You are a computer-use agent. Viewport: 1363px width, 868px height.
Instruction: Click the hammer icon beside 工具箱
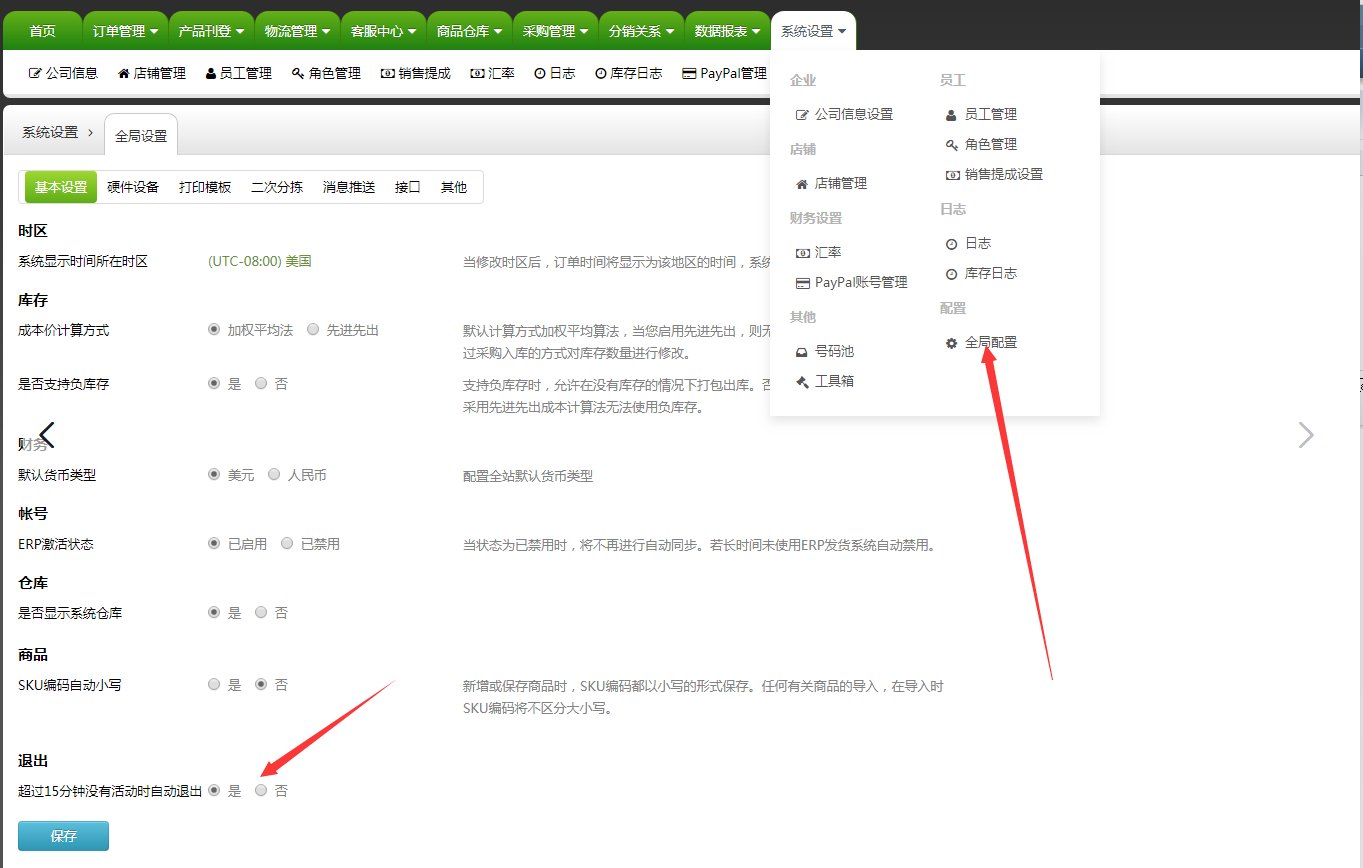801,382
